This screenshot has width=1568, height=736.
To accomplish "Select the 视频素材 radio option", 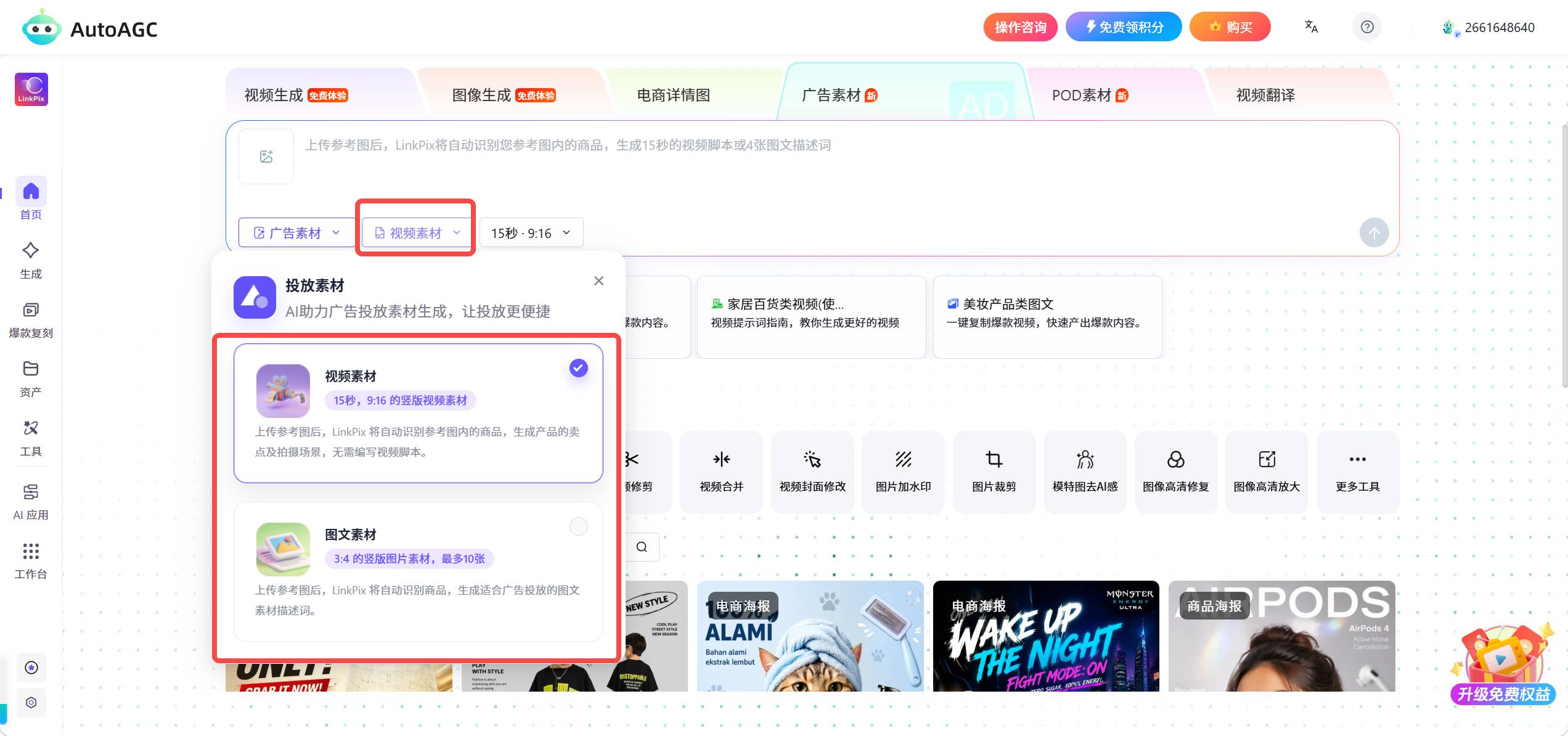I will [x=578, y=368].
